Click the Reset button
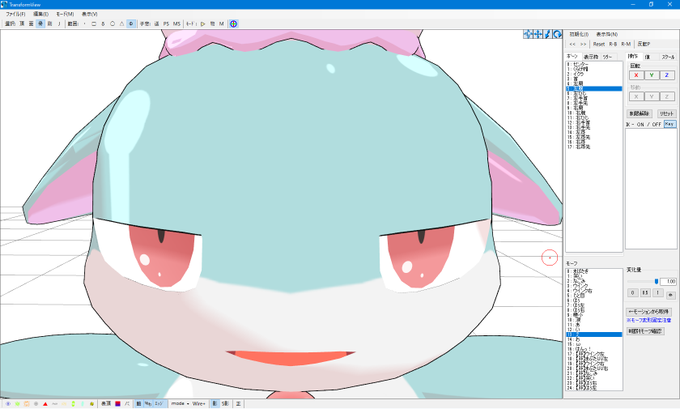Viewport: 680px width, 409px height. pos(598,44)
